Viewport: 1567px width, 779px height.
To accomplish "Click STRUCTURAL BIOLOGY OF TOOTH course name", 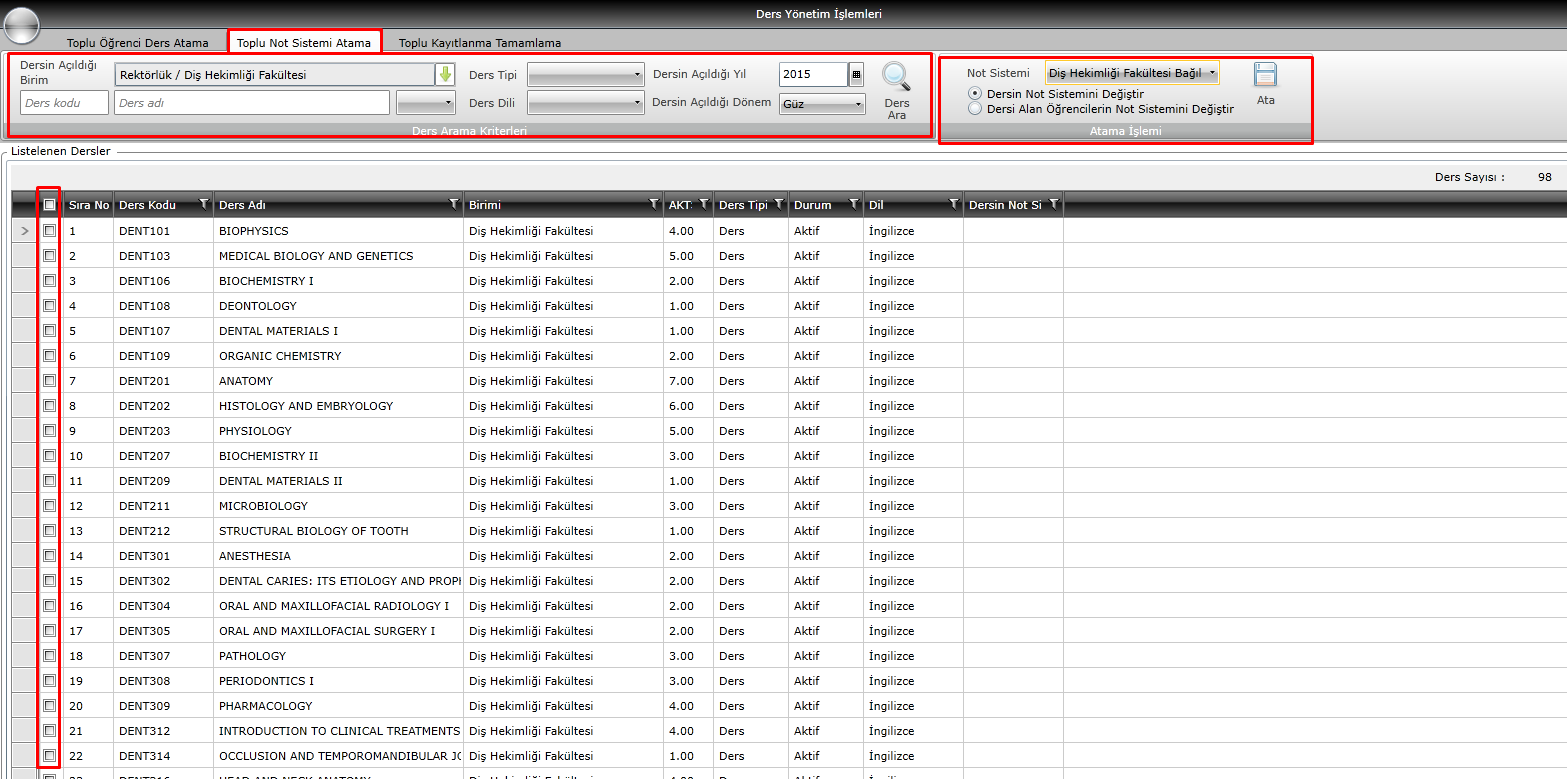I will point(314,531).
